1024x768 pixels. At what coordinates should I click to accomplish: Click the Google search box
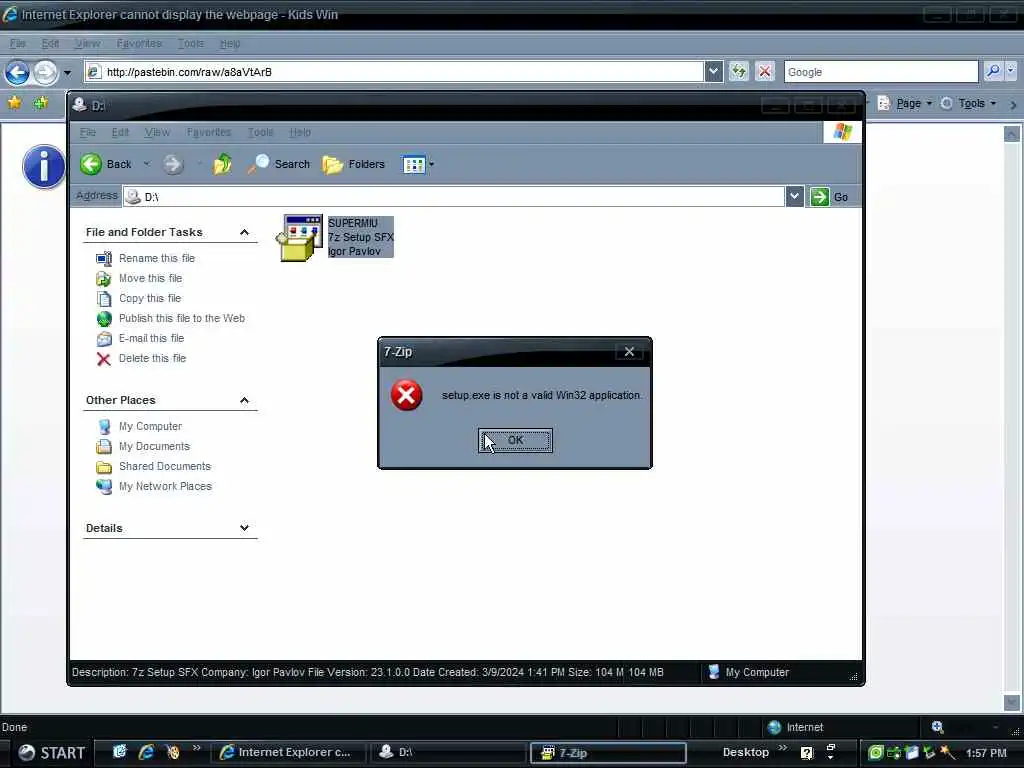[881, 72]
